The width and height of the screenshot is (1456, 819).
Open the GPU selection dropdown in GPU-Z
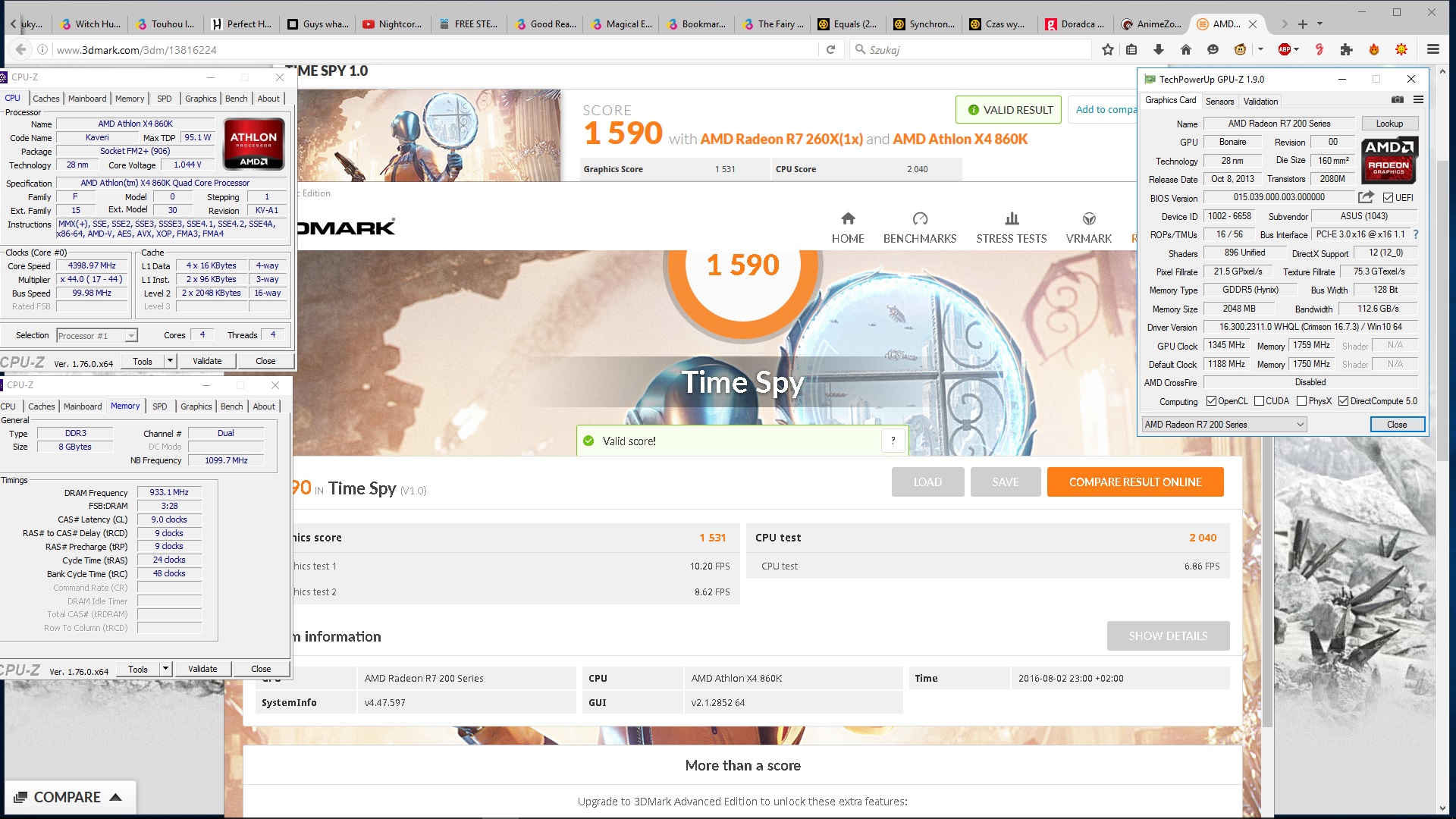pos(1224,425)
